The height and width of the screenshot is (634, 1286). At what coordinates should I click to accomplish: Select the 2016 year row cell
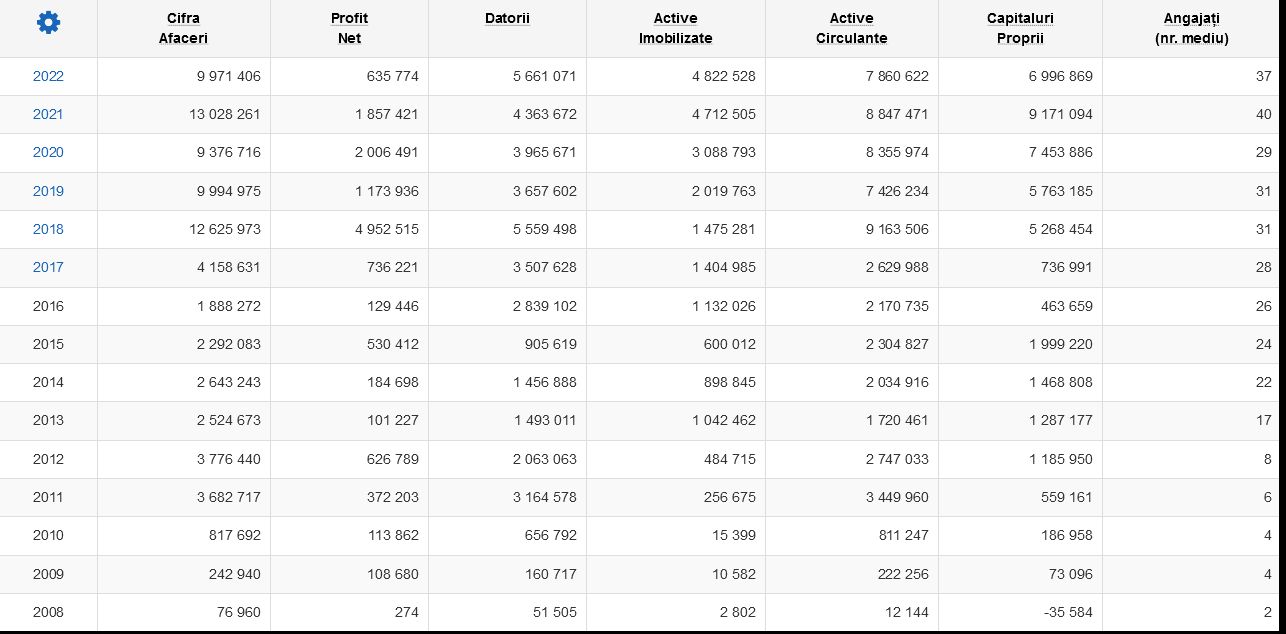(48, 306)
